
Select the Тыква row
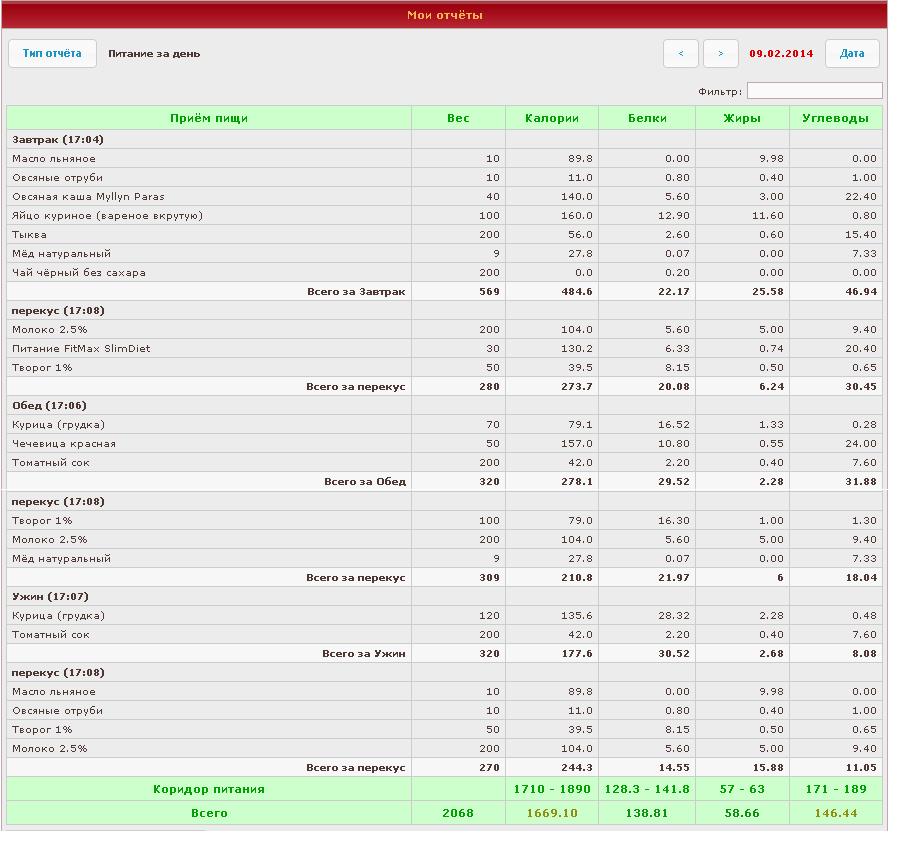[444, 235]
